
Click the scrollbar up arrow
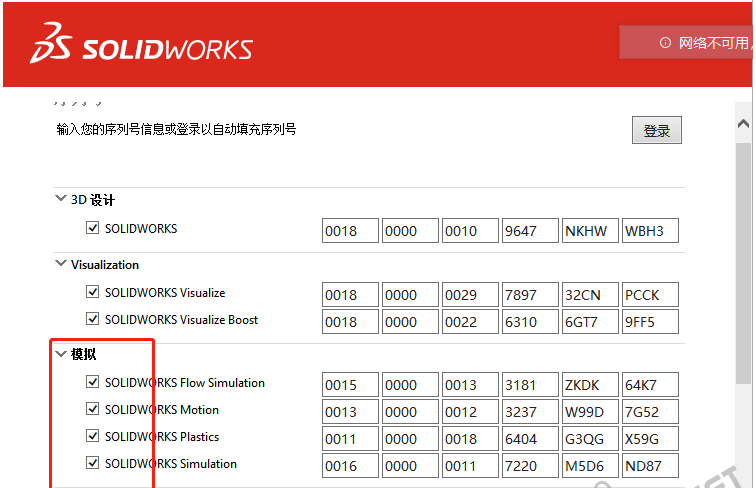point(743,123)
